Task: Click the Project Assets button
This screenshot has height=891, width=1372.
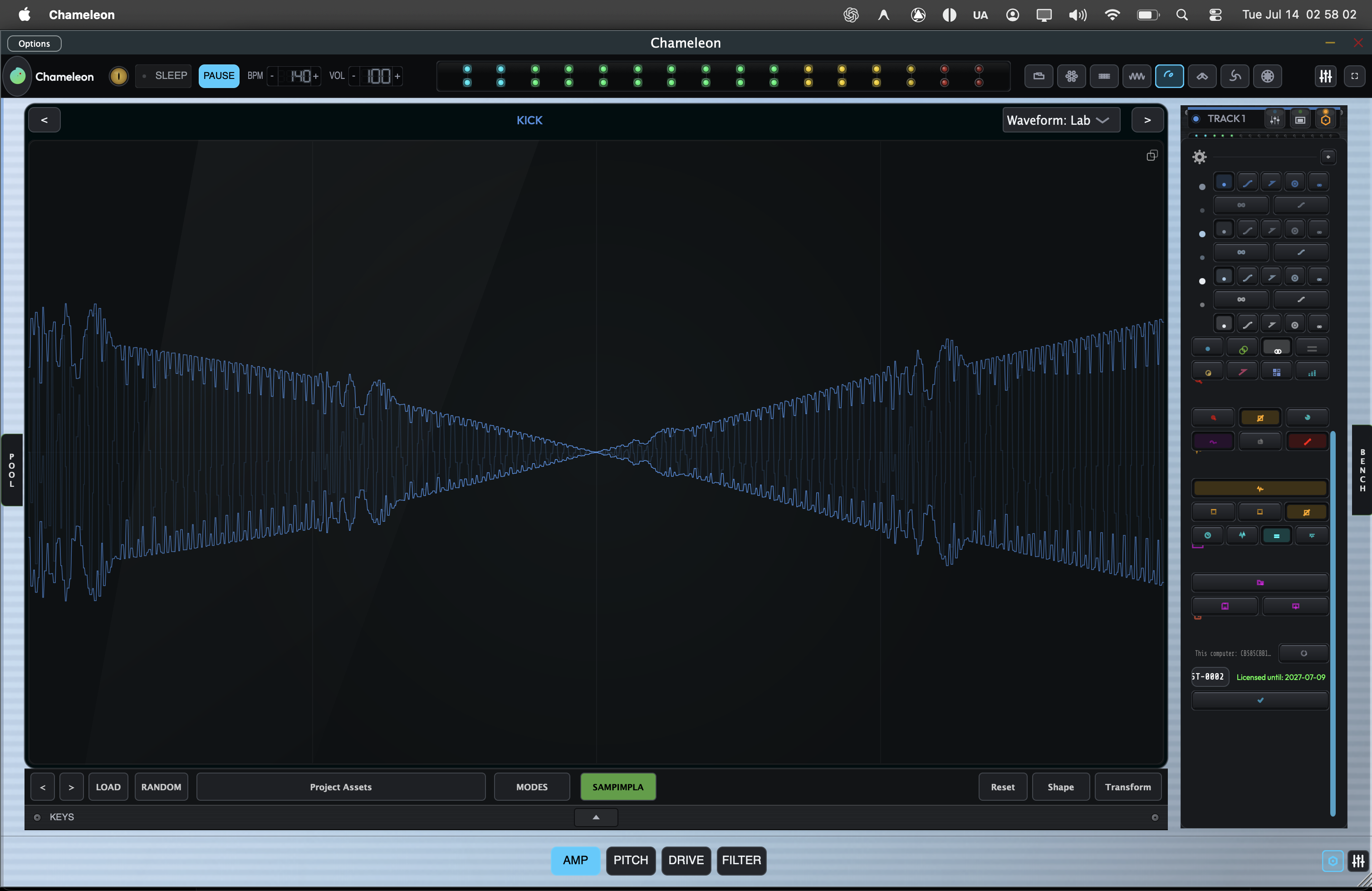Action: point(341,787)
